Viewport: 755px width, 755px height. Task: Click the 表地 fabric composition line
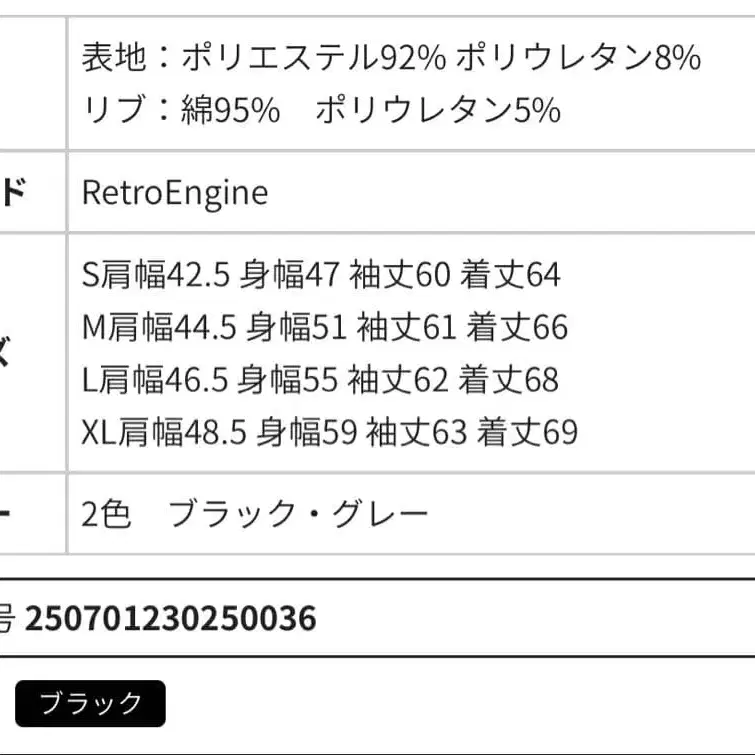point(391,58)
